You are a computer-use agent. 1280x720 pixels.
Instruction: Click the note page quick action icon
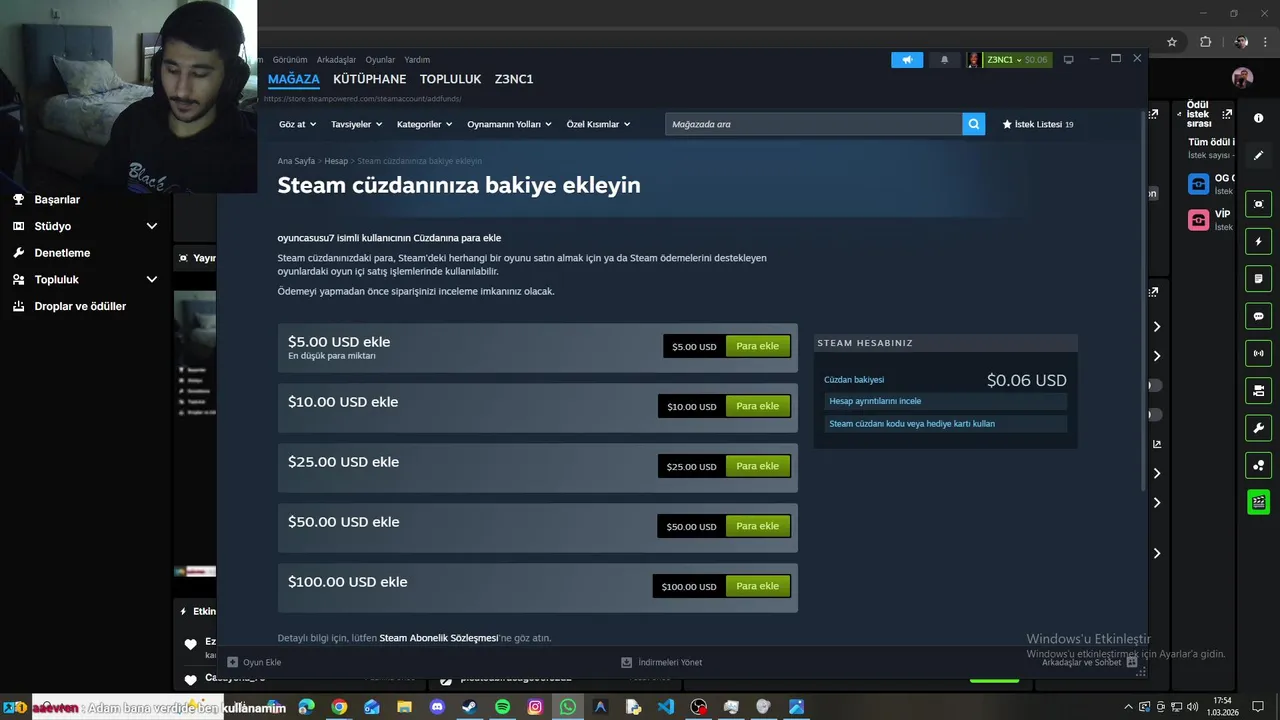[x=1258, y=278]
